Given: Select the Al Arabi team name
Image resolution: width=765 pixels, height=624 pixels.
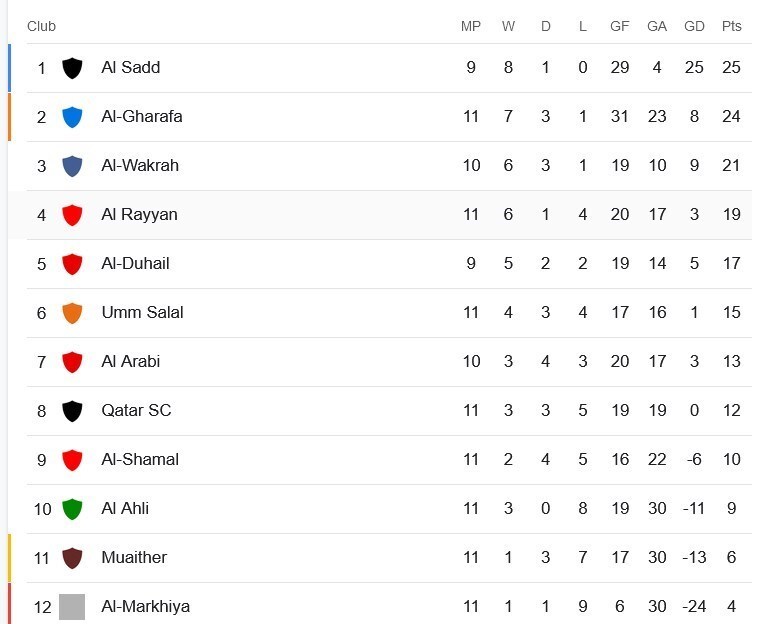Looking at the screenshot, I should pos(131,361).
